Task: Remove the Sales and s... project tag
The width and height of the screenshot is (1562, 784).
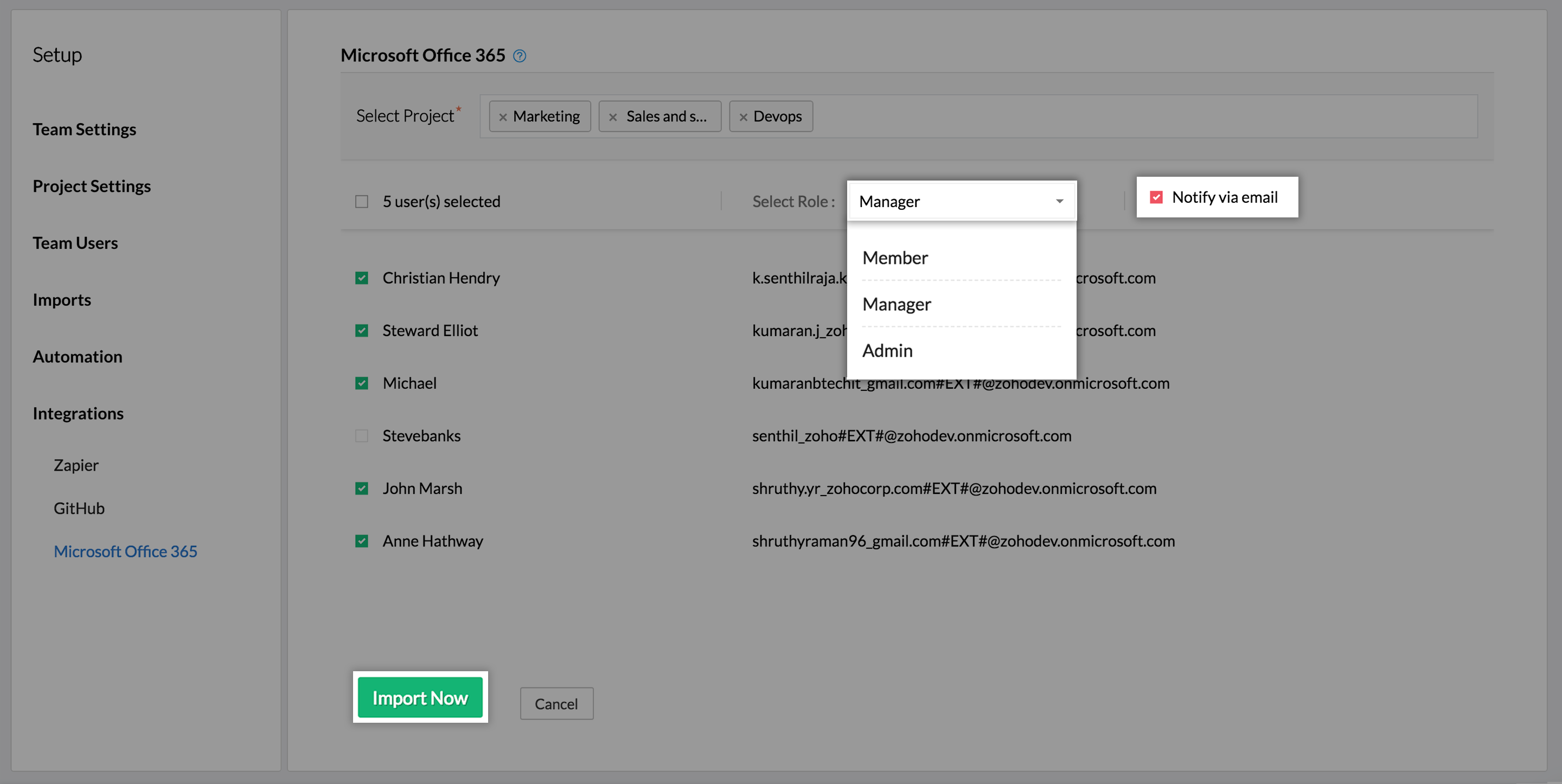Action: [x=612, y=117]
